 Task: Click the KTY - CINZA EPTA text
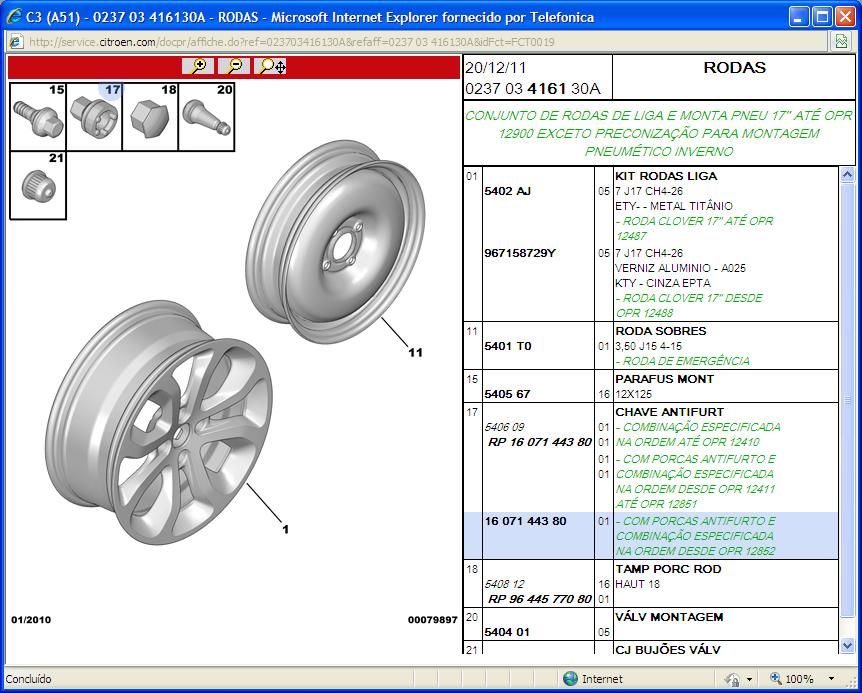coord(663,283)
